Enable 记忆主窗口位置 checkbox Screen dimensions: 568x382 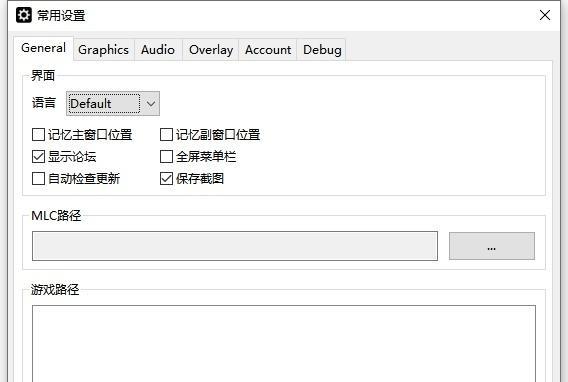tap(38, 135)
